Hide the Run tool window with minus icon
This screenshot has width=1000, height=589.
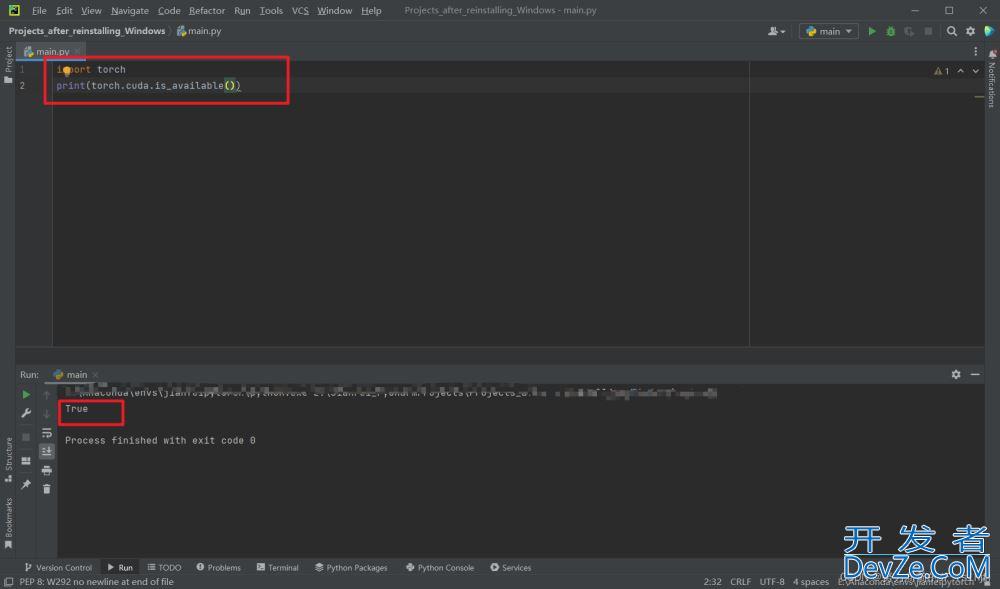pos(975,374)
